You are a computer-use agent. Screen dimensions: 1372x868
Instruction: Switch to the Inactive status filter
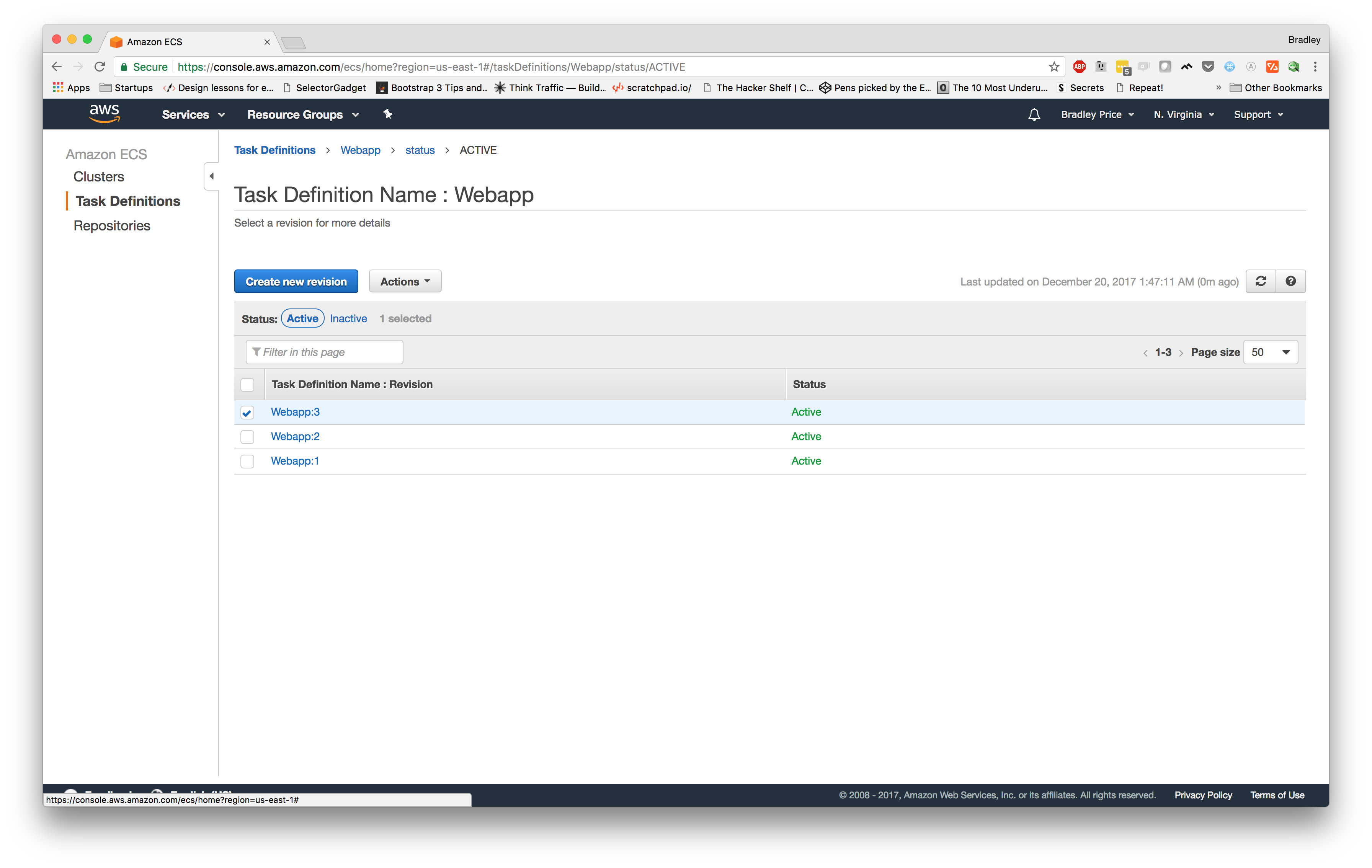pyautogui.click(x=348, y=318)
